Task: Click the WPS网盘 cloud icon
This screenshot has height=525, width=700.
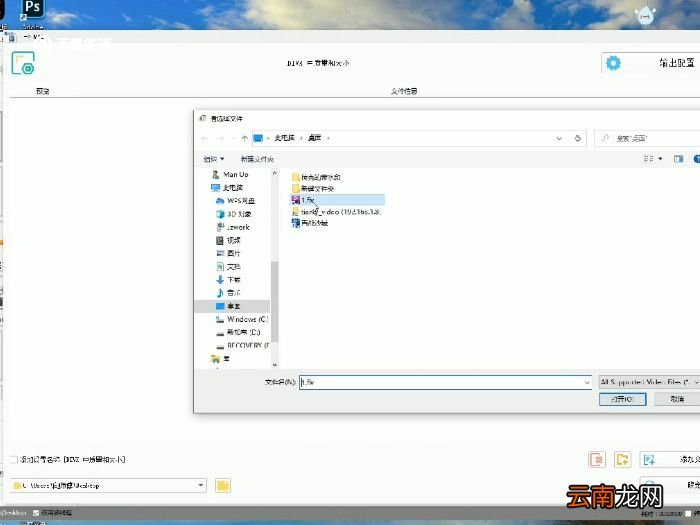Action: [x=220, y=201]
